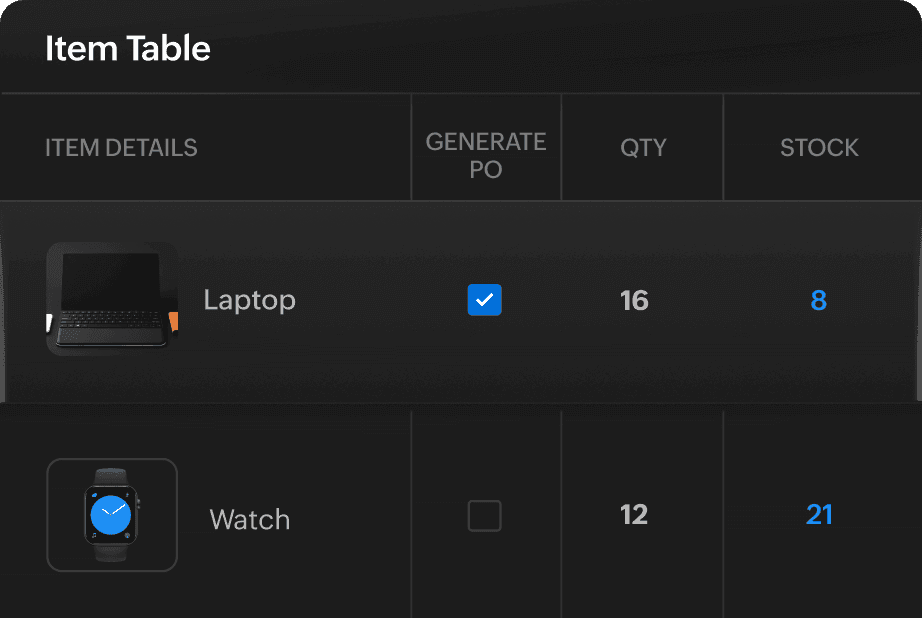922x619 pixels.
Task: Open Watch stock count of 21
Action: [819, 515]
